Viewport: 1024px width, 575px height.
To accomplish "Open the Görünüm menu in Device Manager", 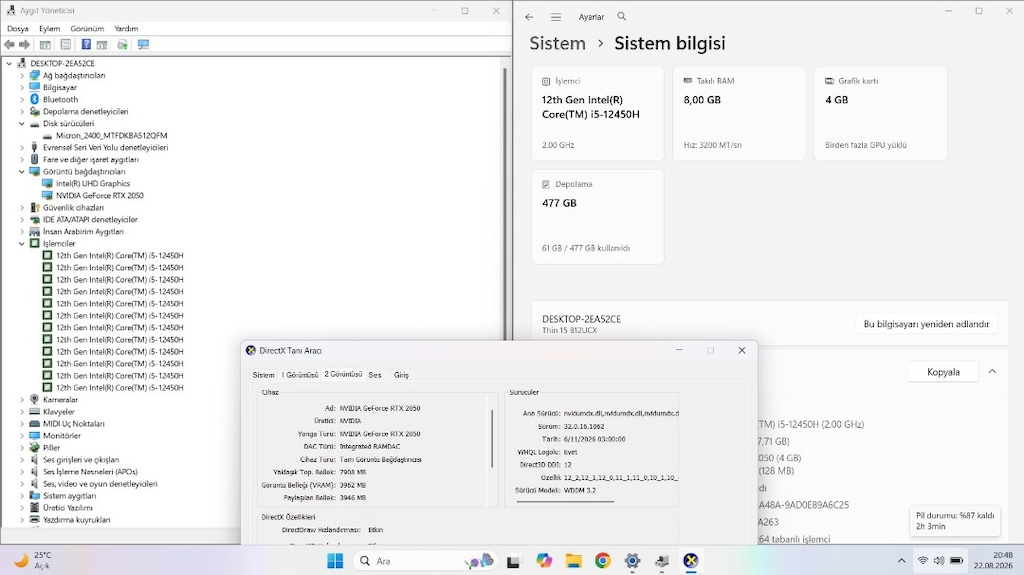I will click(87, 29).
